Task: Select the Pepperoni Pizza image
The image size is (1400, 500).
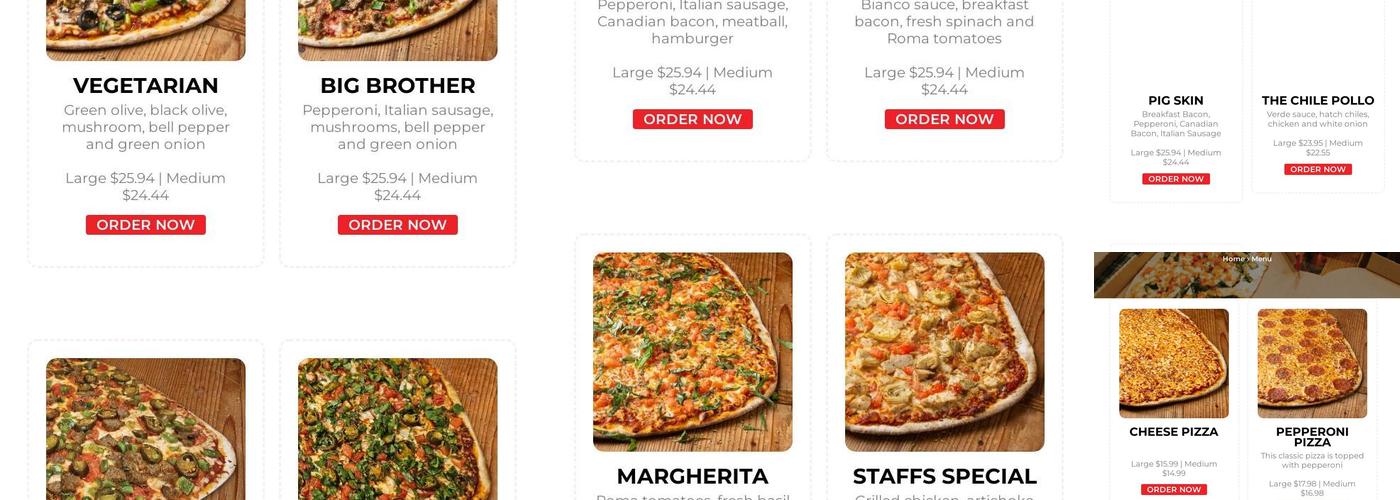Action: tap(1312, 363)
